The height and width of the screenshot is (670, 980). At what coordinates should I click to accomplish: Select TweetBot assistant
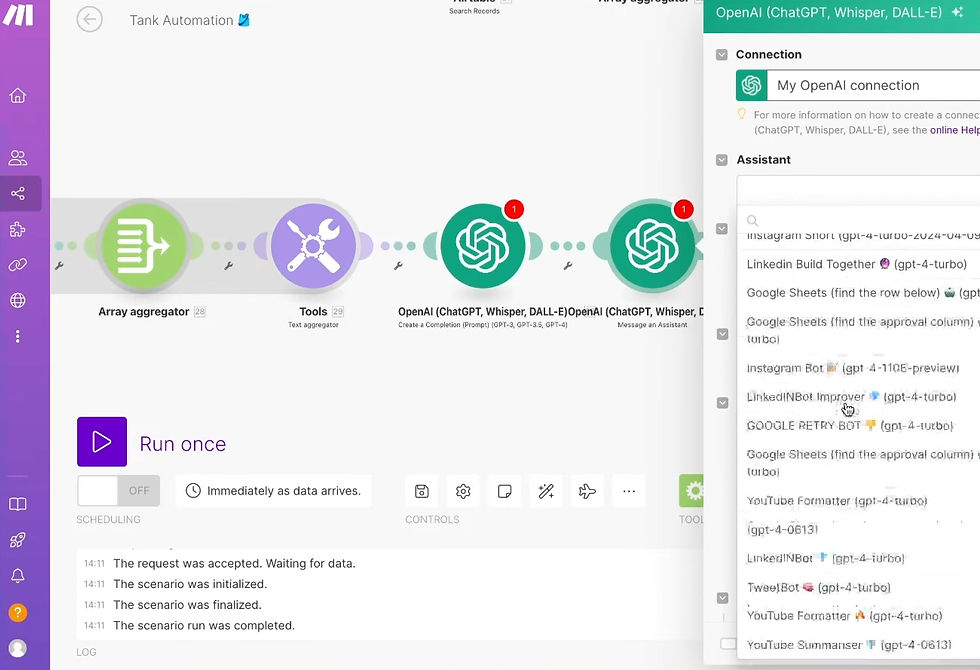(859, 588)
